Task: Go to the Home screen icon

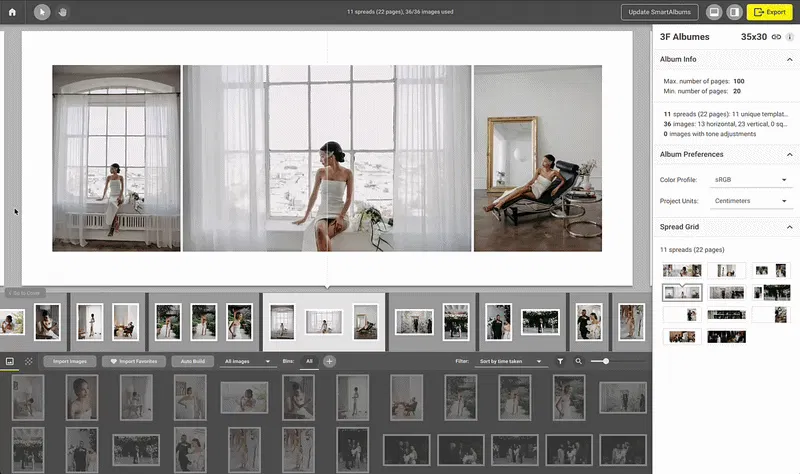Action: coord(12,12)
